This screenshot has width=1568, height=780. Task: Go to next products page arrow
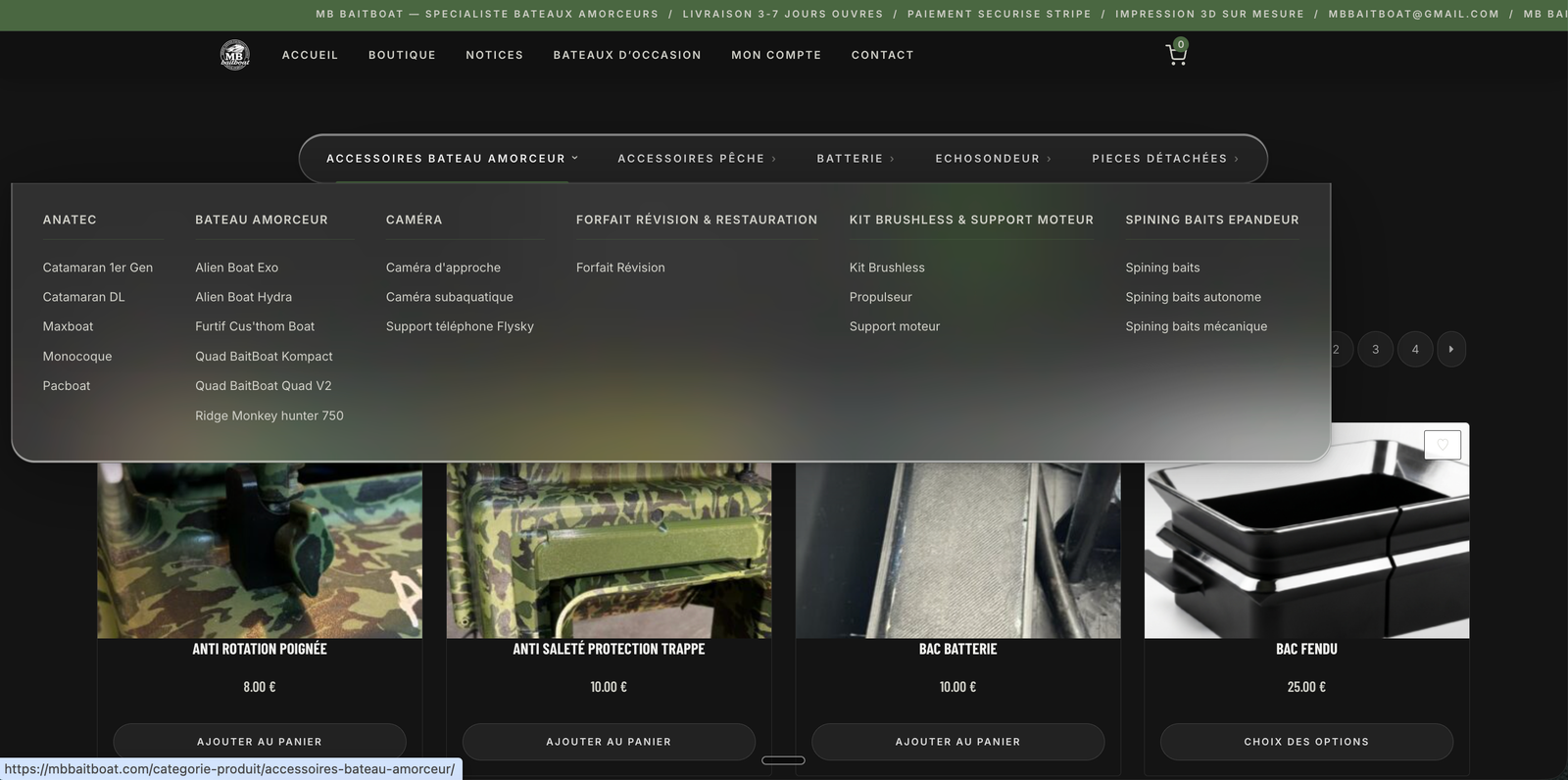click(x=1451, y=350)
